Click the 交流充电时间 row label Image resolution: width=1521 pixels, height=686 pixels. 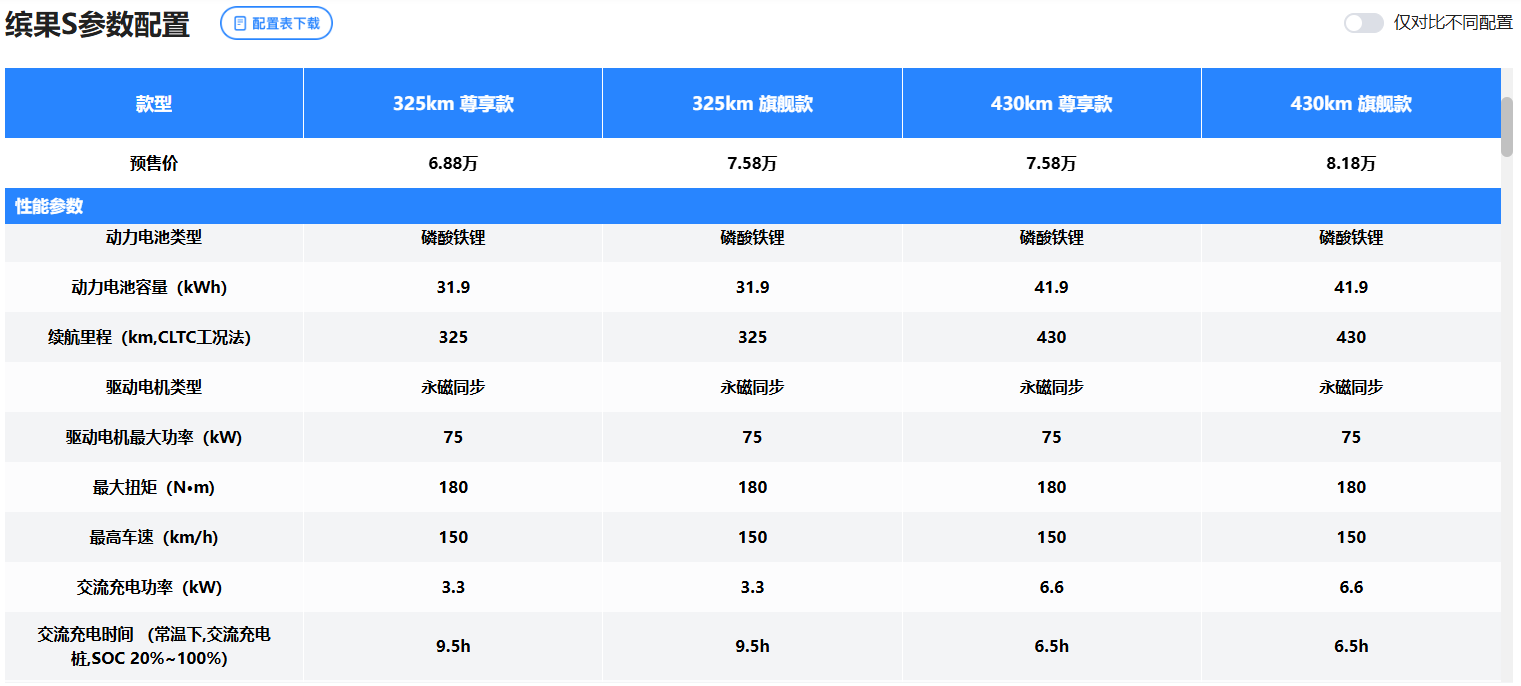154,646
